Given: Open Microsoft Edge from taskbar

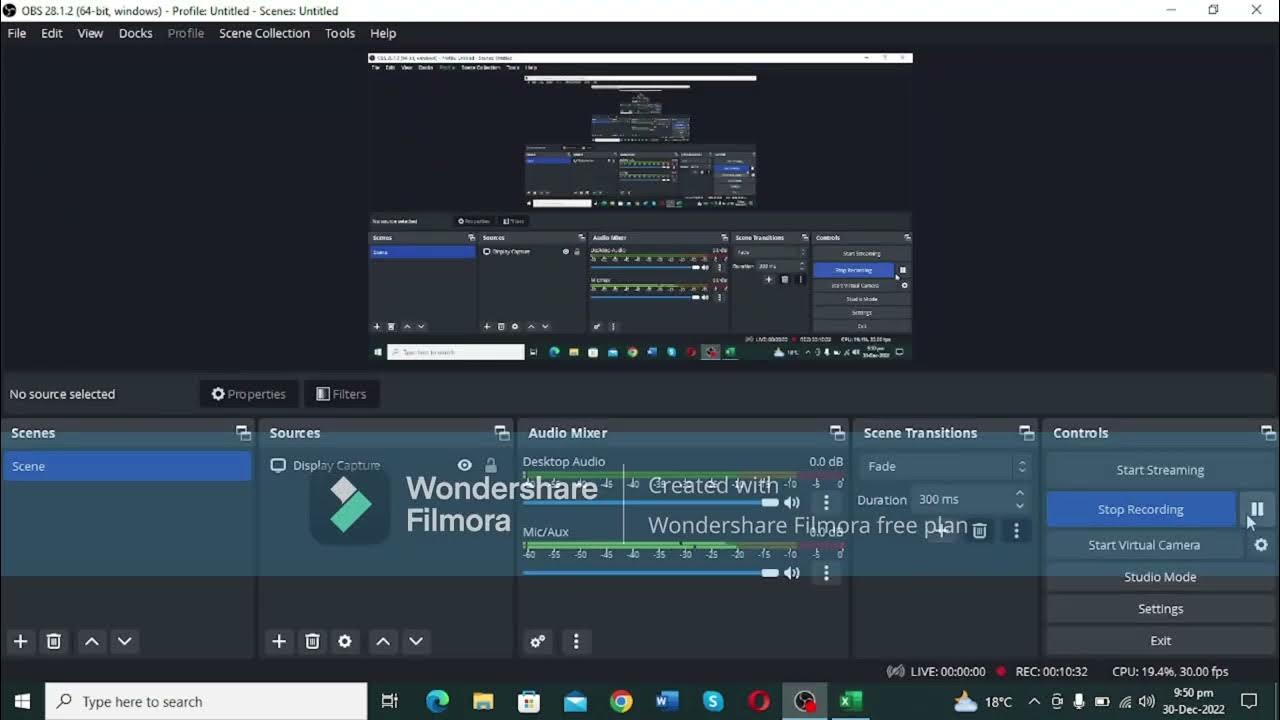Looking at the screenshot, I should pyautogui.click(x=437, y=701).
